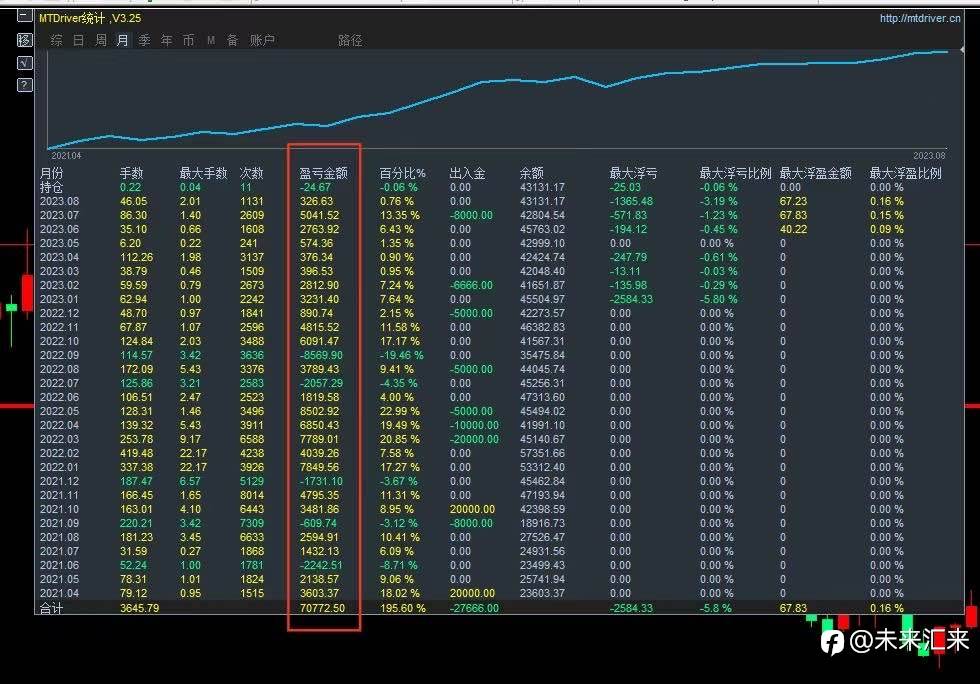Open the 备 notes tab
The height and width of the screenshot is (684, 980).
pyautogui.click(x=232, y=40)
